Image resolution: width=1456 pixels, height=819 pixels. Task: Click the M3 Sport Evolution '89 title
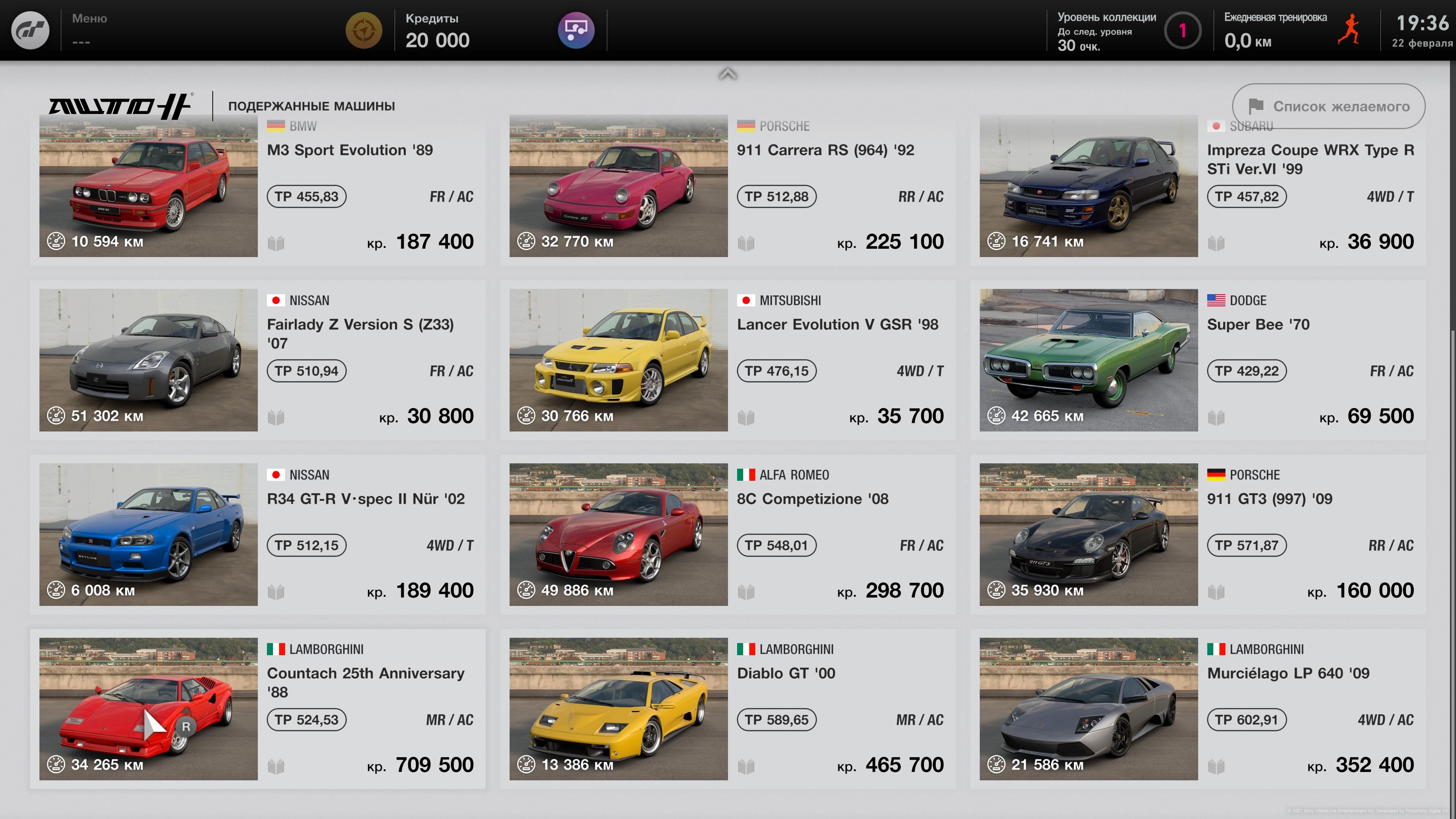click(350, 150)
